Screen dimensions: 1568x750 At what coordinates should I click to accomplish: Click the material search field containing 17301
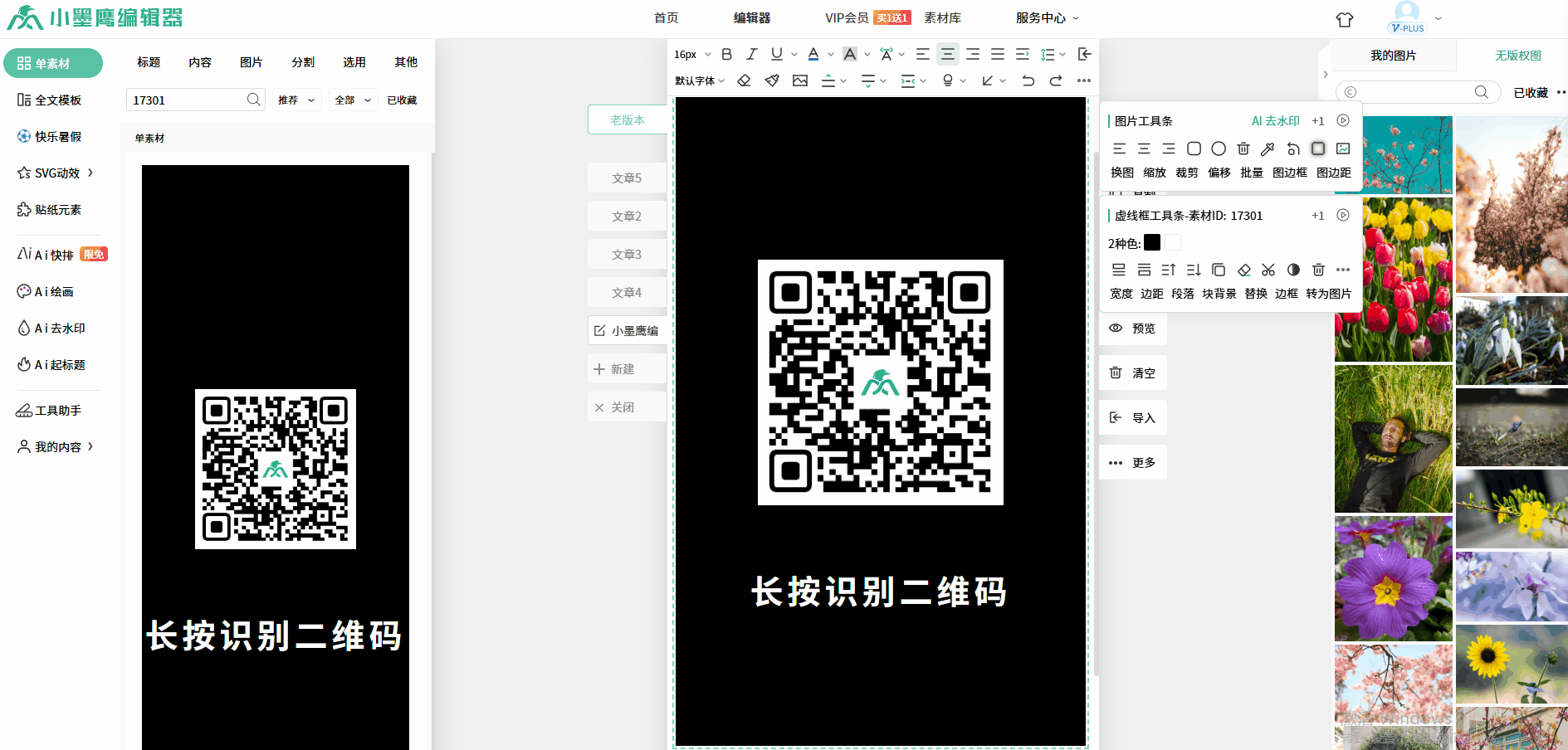click(196, 100)
